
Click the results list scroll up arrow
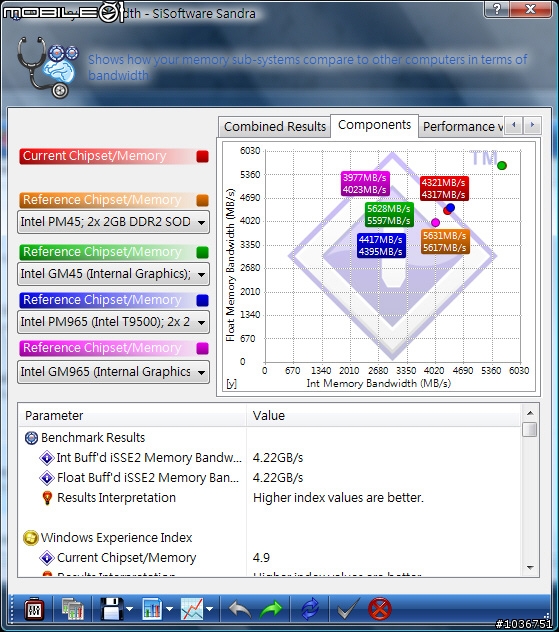pos(530,413)
